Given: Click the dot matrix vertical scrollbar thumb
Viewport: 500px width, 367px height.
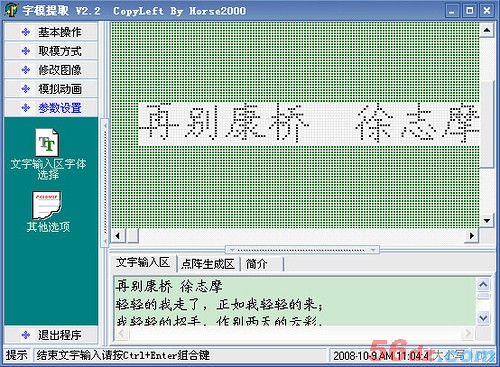Looking at the screenshot, I should pyautogui.click(x=487, y=124).
